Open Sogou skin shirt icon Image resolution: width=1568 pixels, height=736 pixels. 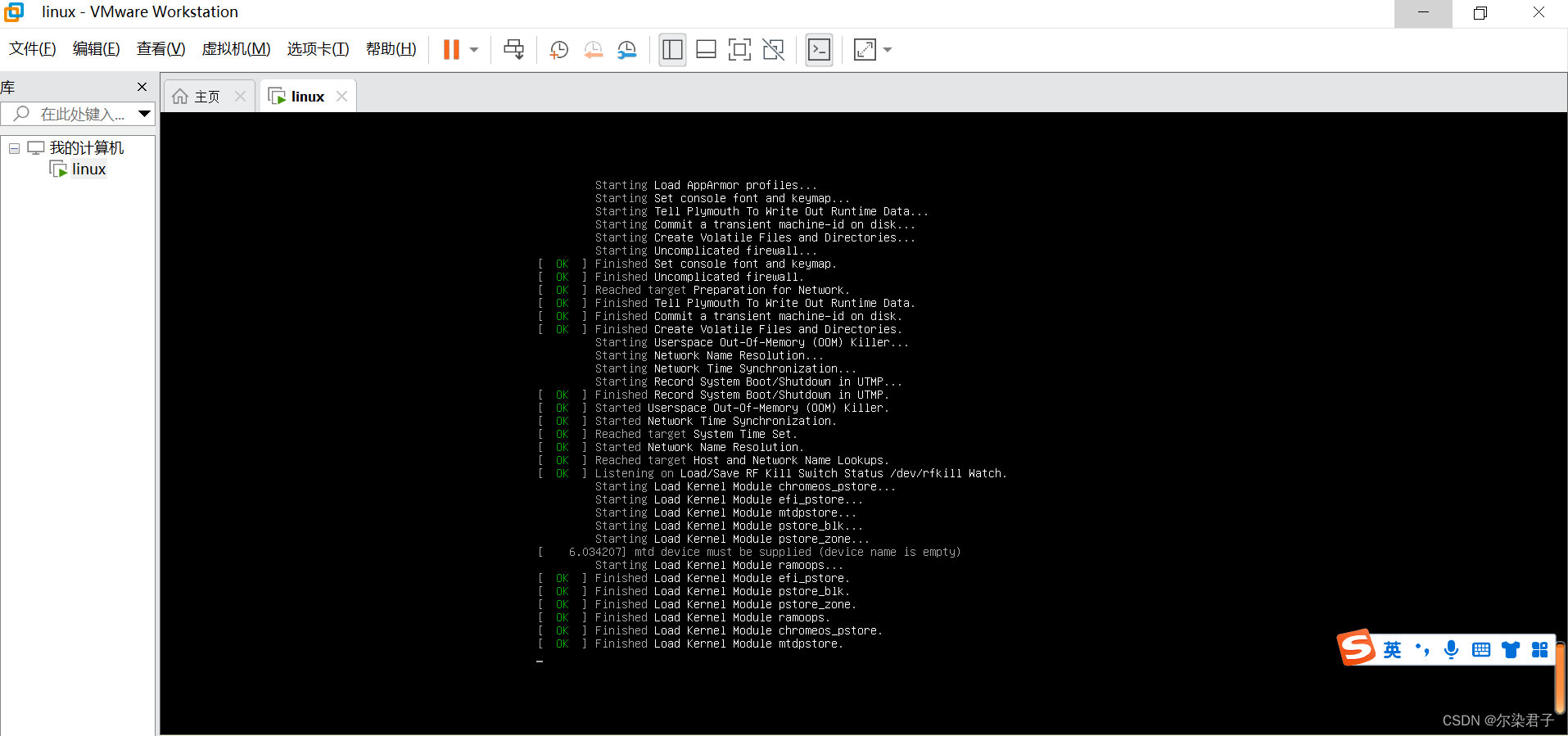[x=1511, y=650]
